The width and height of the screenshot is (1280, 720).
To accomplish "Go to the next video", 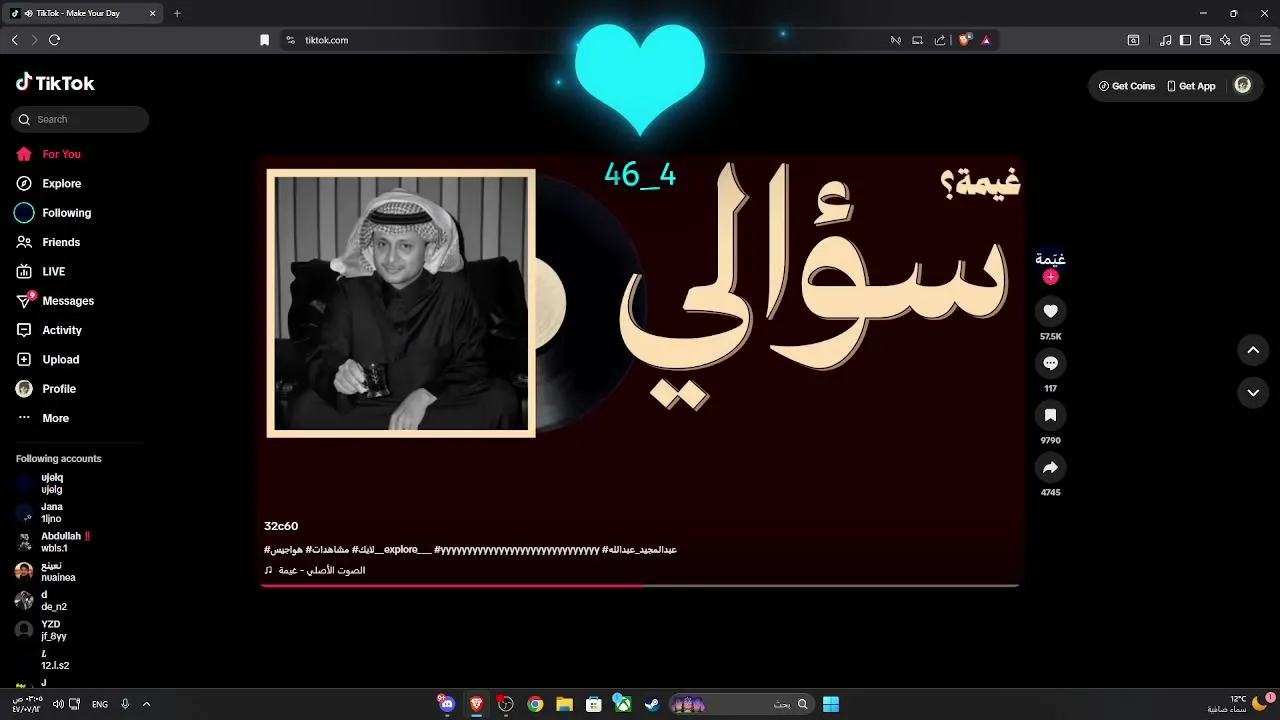I will click(x=1253, y=393).
